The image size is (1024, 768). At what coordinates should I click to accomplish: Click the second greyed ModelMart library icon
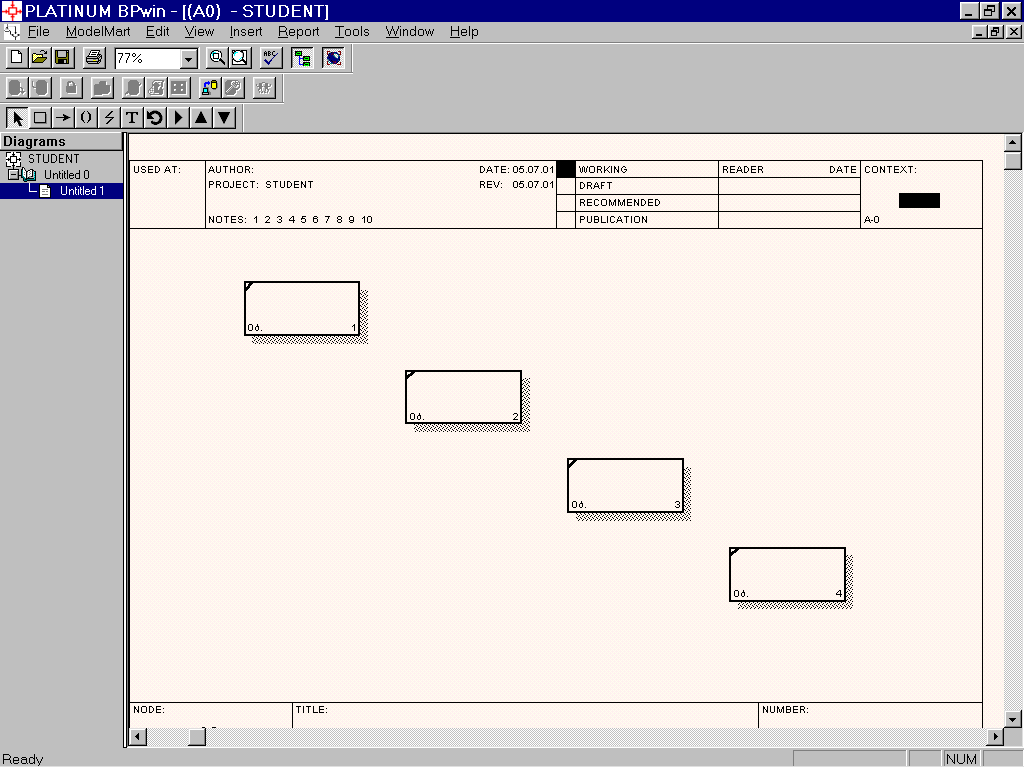(39, 88)
